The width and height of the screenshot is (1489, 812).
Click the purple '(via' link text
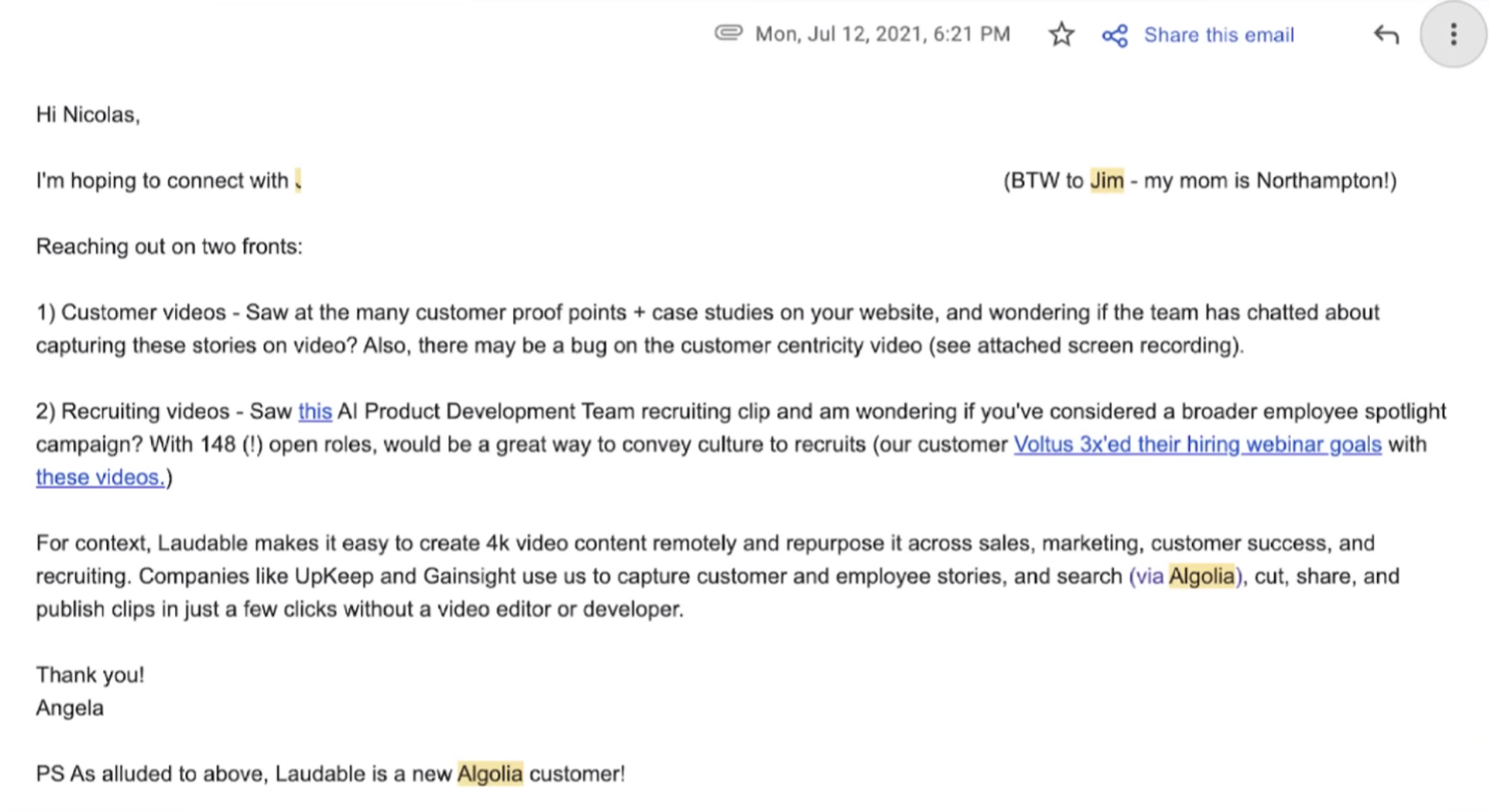(x=1147, y=576)
